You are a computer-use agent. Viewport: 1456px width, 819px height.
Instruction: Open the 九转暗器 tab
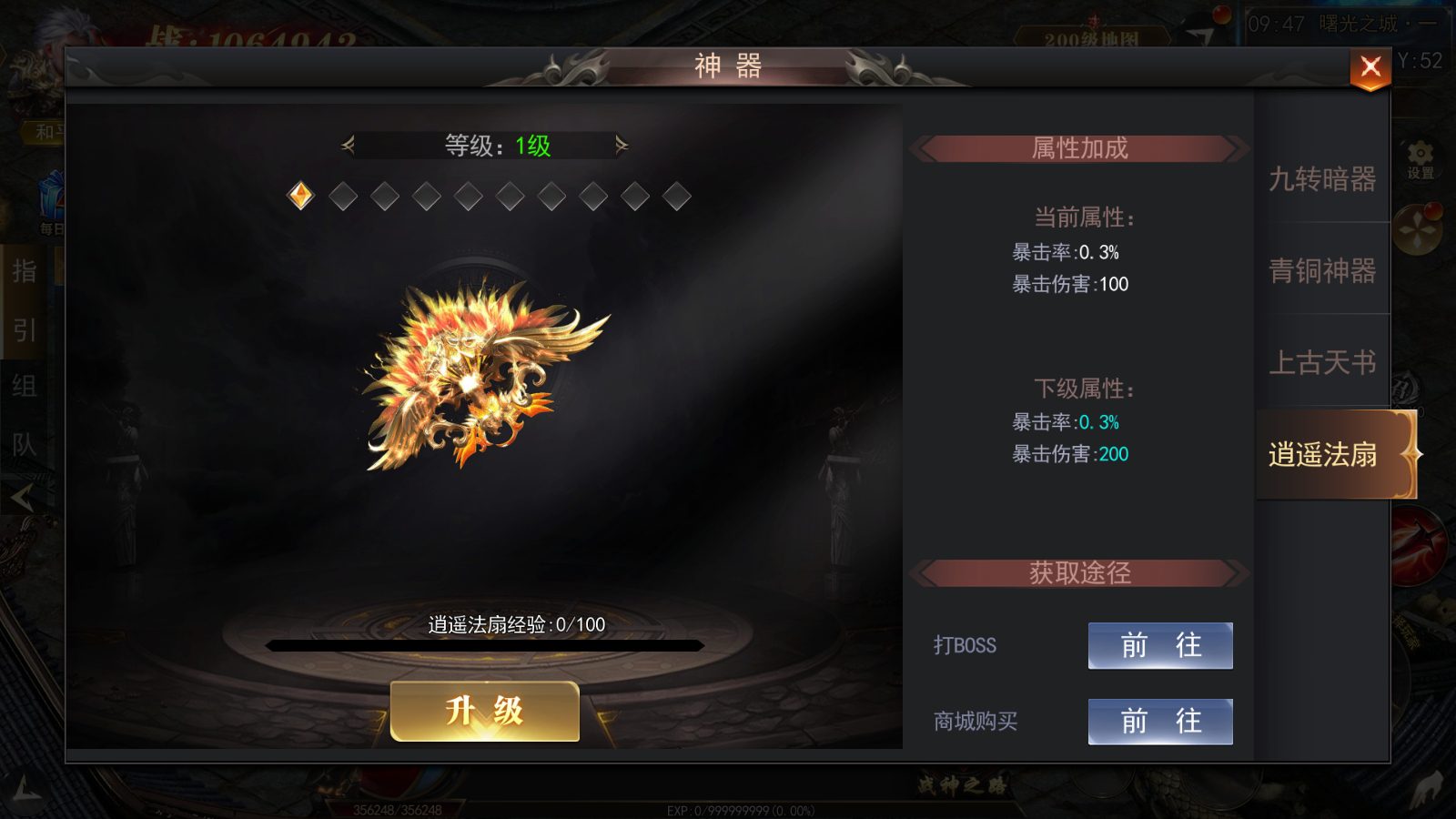tap(1322, 179)
